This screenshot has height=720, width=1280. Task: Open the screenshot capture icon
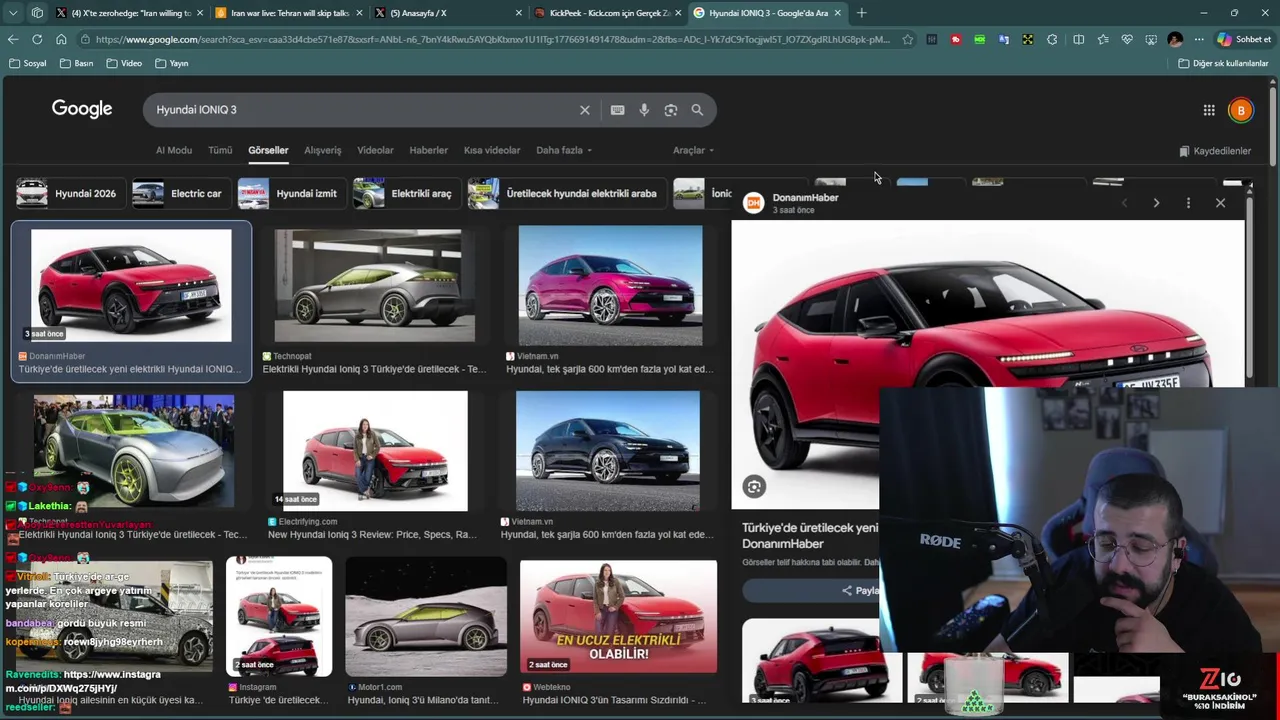tap(1151, 39)
